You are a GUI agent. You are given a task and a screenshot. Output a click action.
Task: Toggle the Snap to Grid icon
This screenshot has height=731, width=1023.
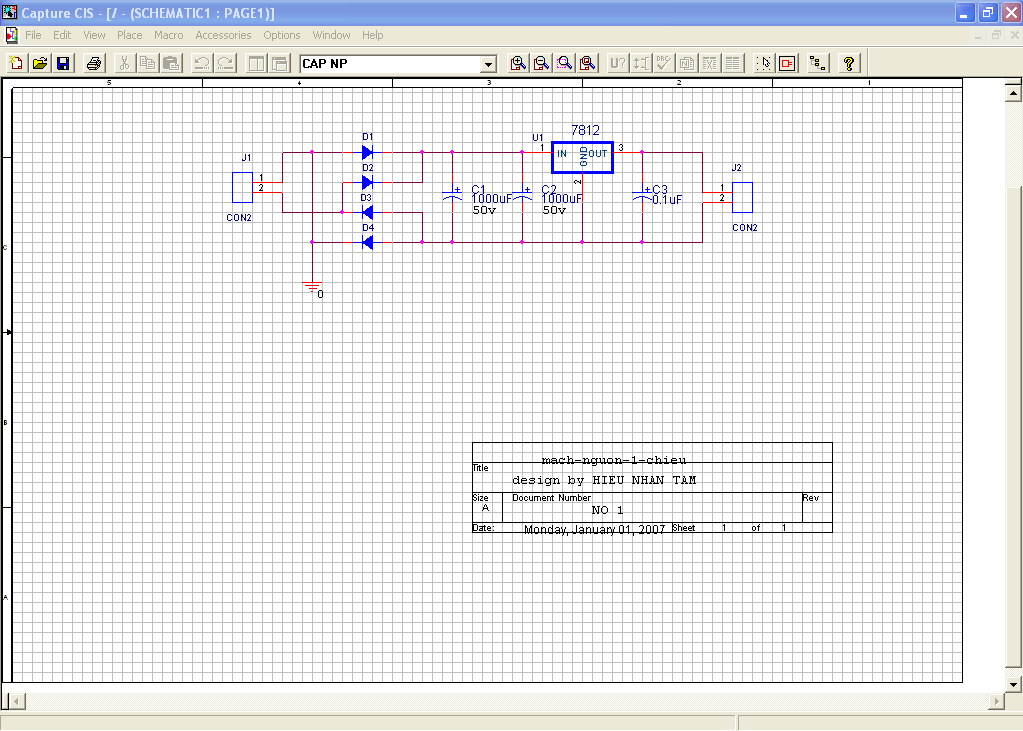[764, 63]
